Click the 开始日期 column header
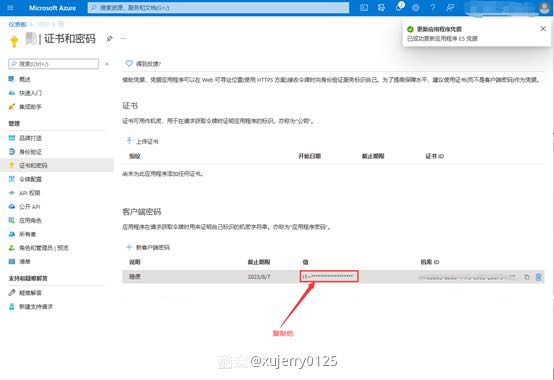Viewport: 554px width, 380px height. coord(310,156)
